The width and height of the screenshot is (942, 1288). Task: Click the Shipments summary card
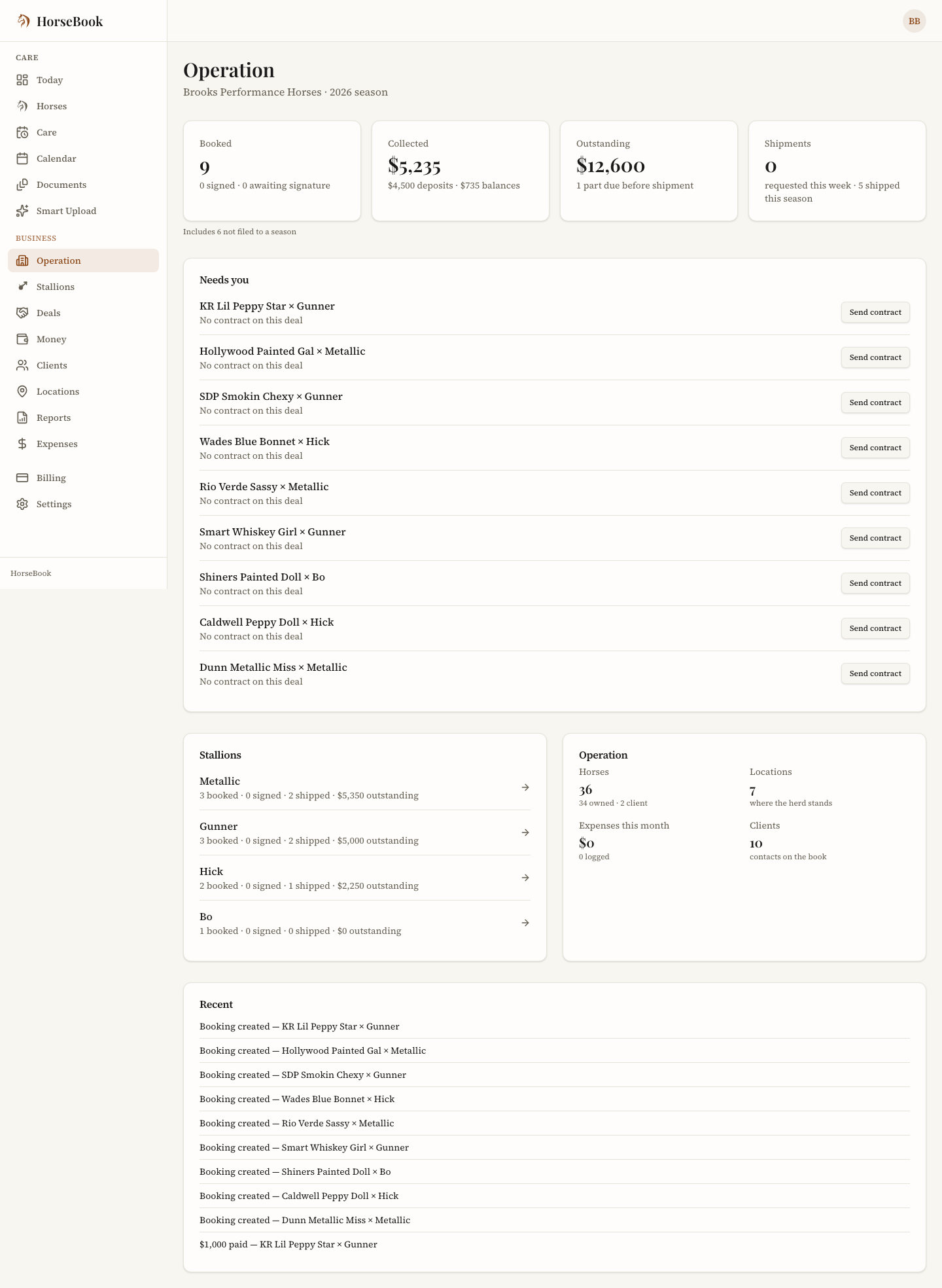837,171
